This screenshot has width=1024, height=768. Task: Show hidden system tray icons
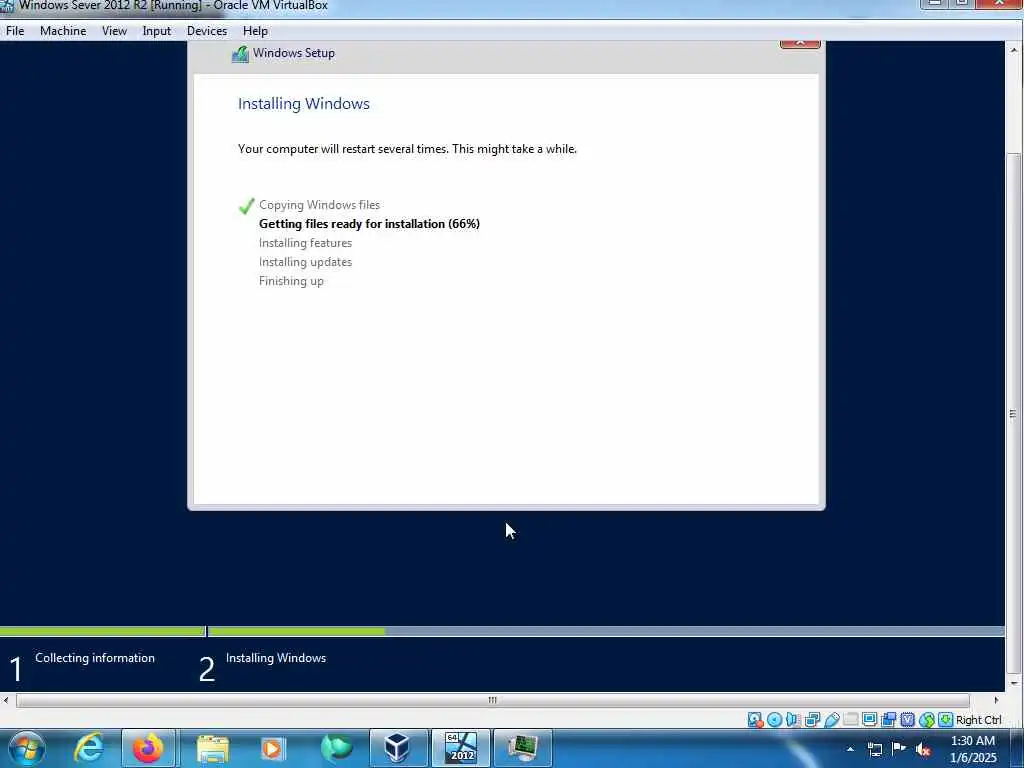click(x=850, y=749)
